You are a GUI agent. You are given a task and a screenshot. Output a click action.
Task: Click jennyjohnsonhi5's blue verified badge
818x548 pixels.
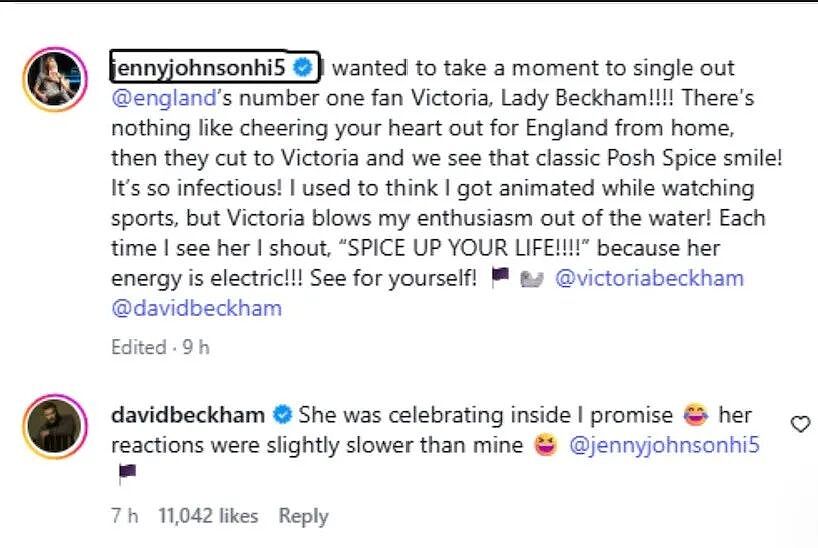(x=303, y=67)
